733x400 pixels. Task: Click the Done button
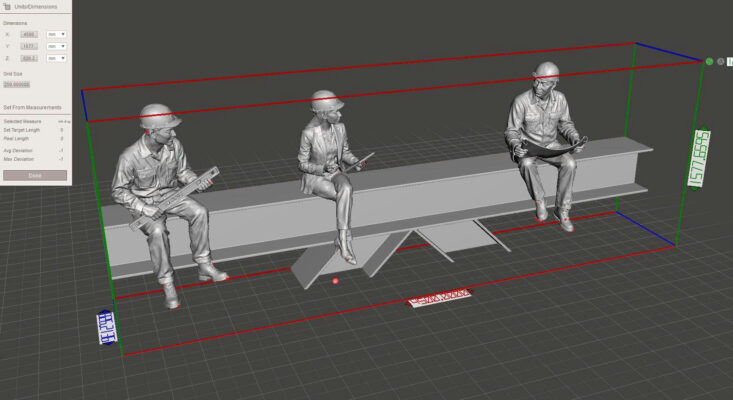[x=35, y=175]
